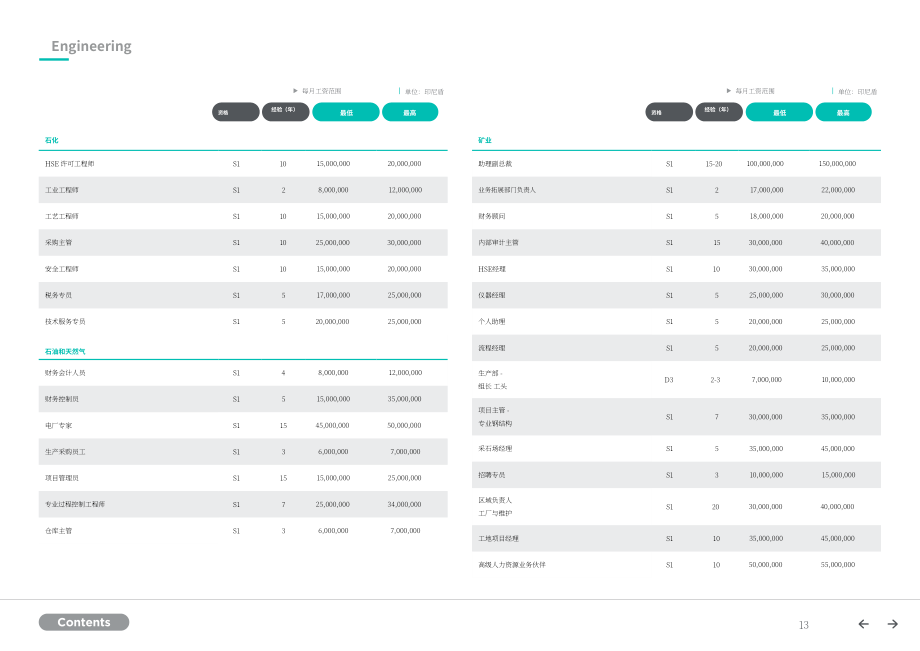The height and width of the screenshot is (651, 920).
Task: Select the 石油和天然气 section heading
Action: tap(65, 351)
